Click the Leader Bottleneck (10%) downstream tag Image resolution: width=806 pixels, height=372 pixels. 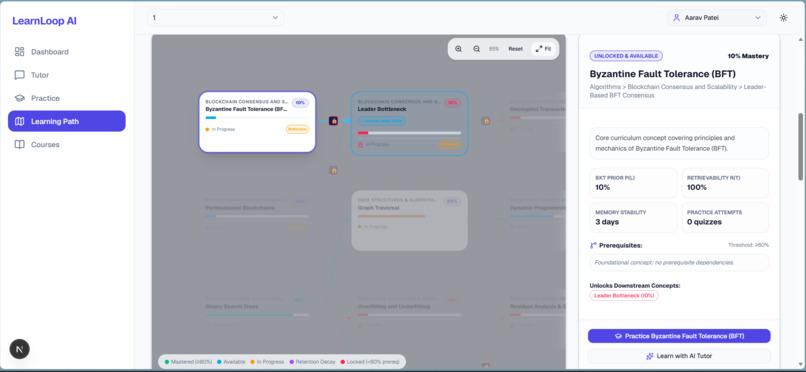tap(624, 295)
